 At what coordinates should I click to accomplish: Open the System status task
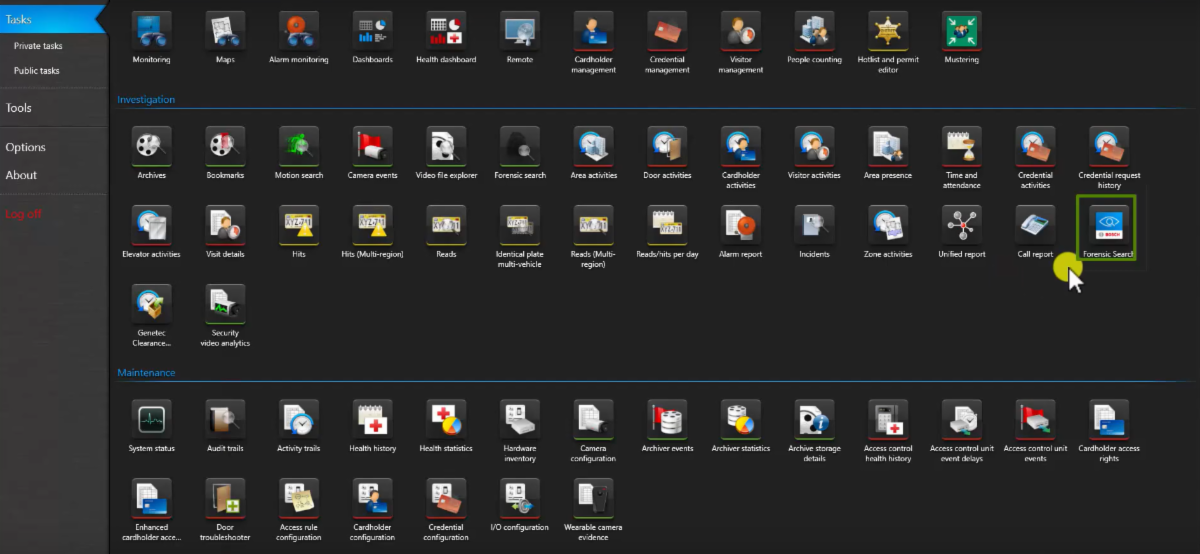click(x=151, y=420)
